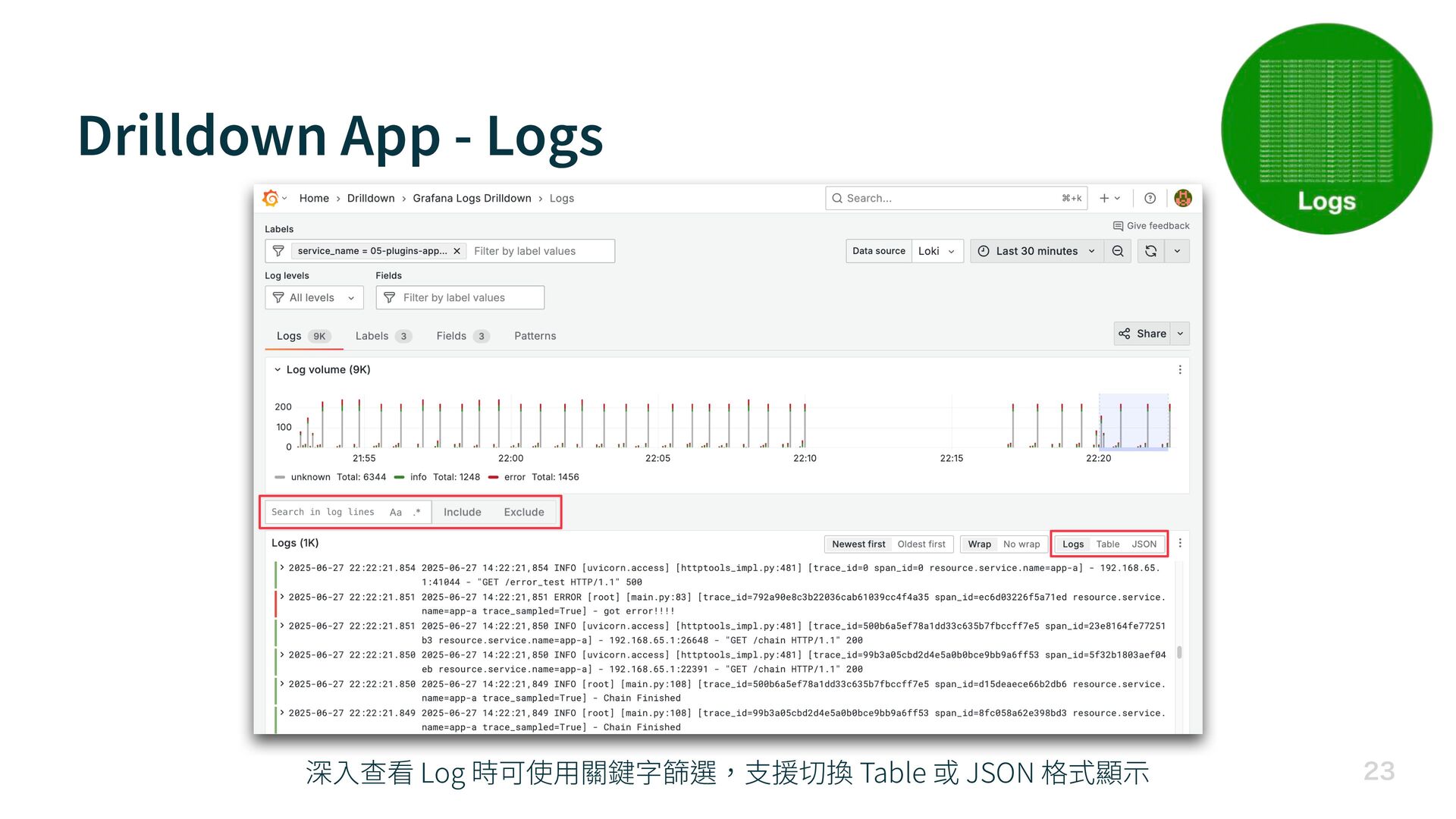The image size is (1456, 819).
Task: Click the user avatar icon
Action: tap(1182, 198)
